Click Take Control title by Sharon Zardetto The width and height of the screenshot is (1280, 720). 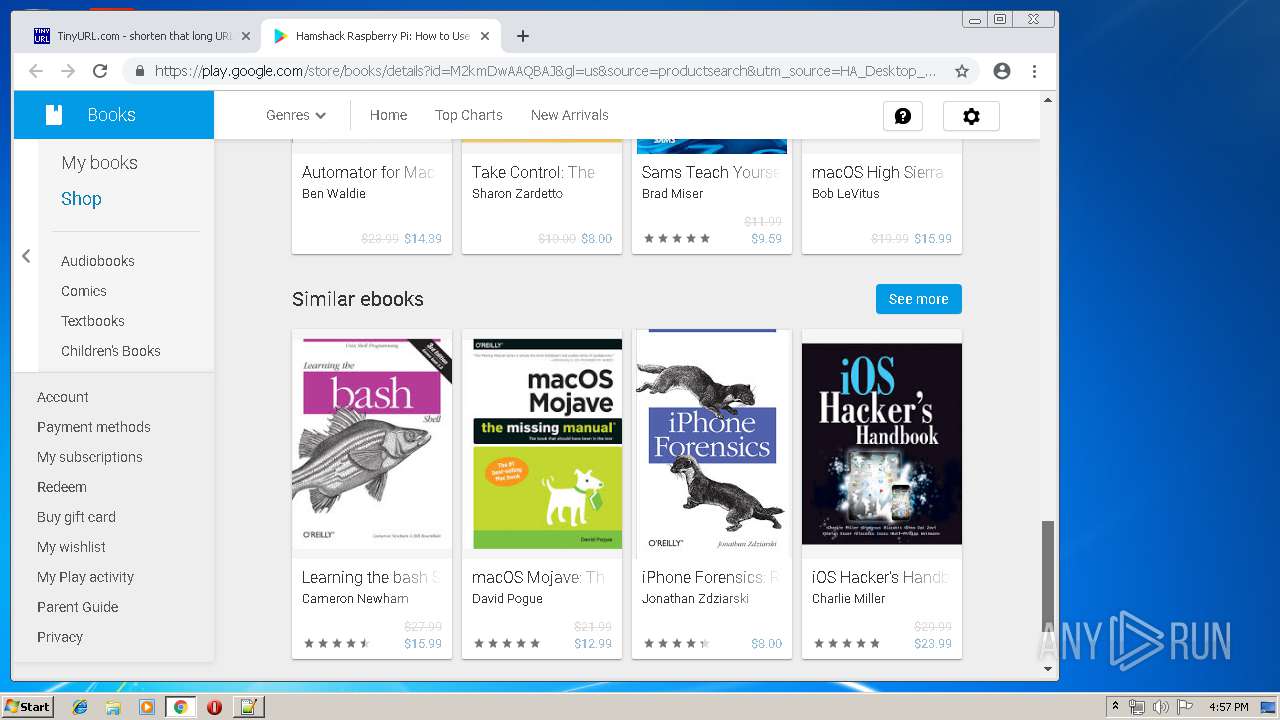tap(533, 172)
